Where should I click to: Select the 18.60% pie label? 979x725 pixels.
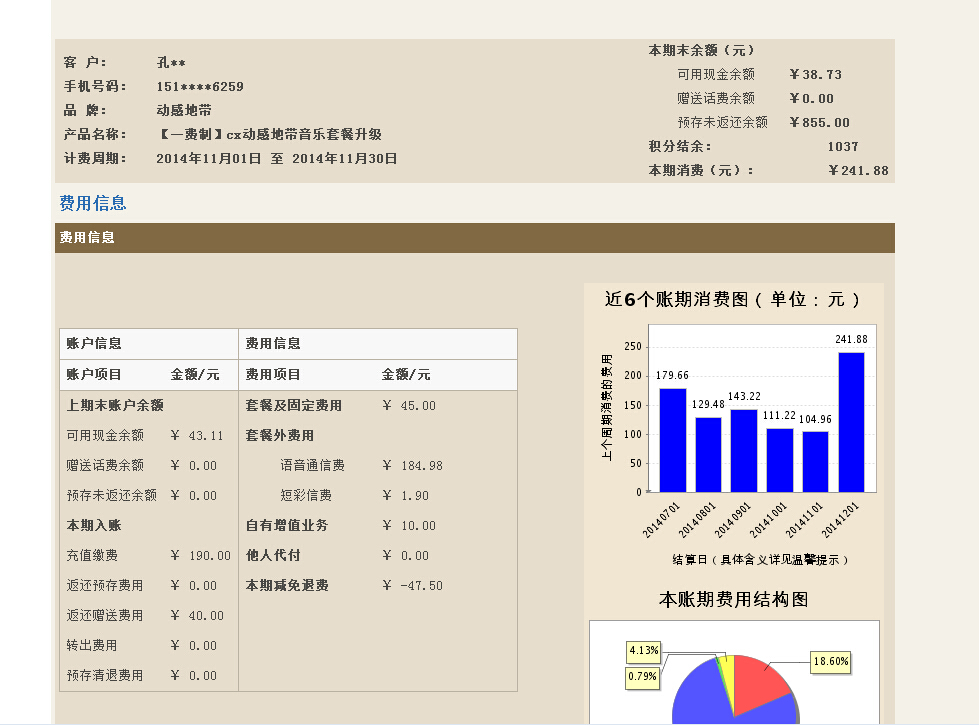pyautogui.click(x=830, y=661)
